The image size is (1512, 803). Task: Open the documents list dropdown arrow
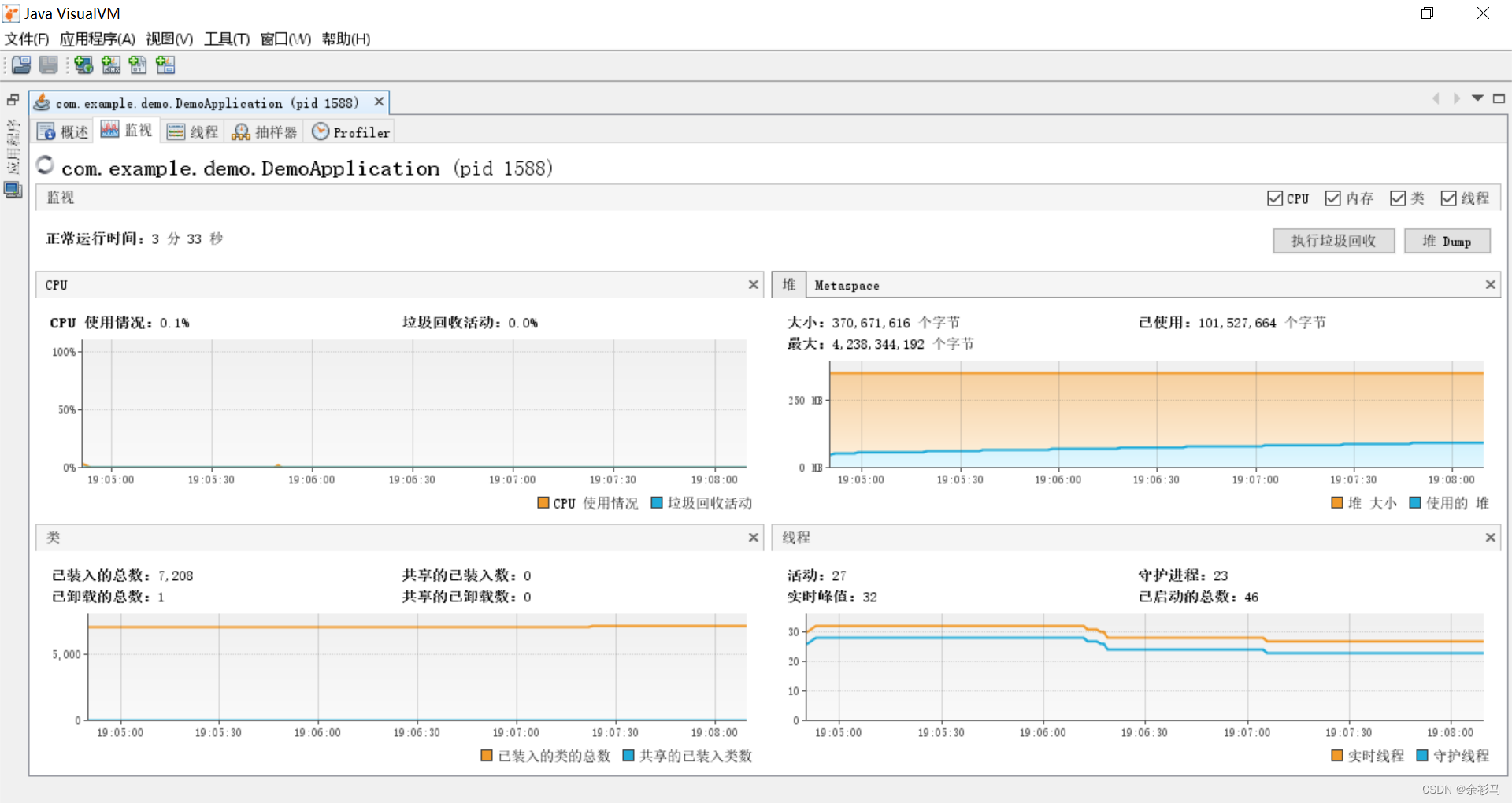1478,98
